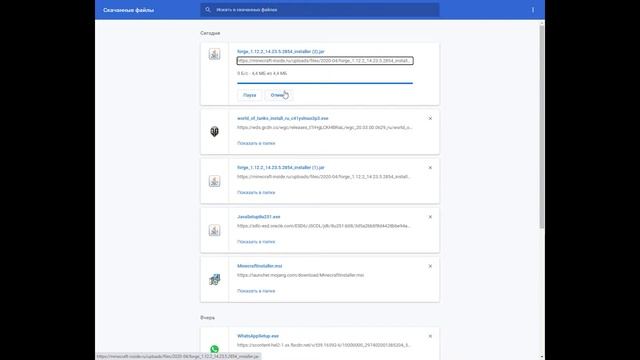Focus the search downloads input field
640x360 pixels.
(x=320, y=10)
